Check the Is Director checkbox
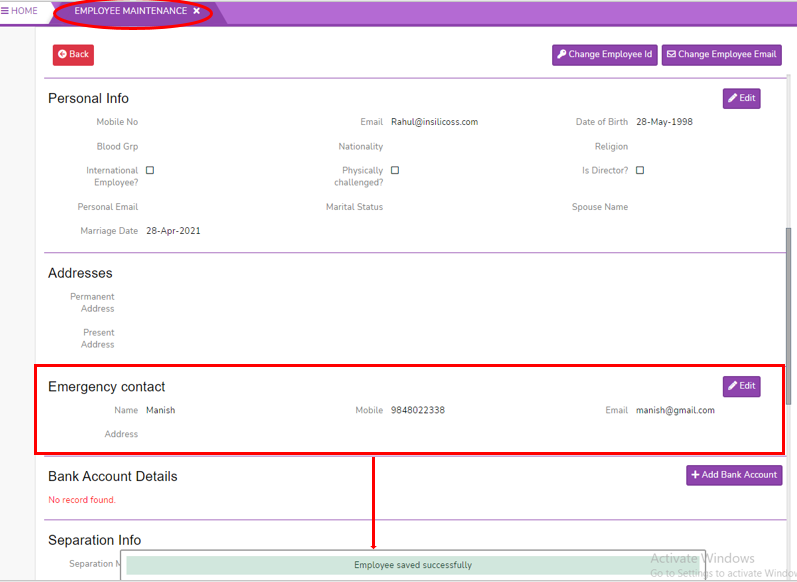The height and width of the screenshot is (582, 797). (x=640, y=171)
